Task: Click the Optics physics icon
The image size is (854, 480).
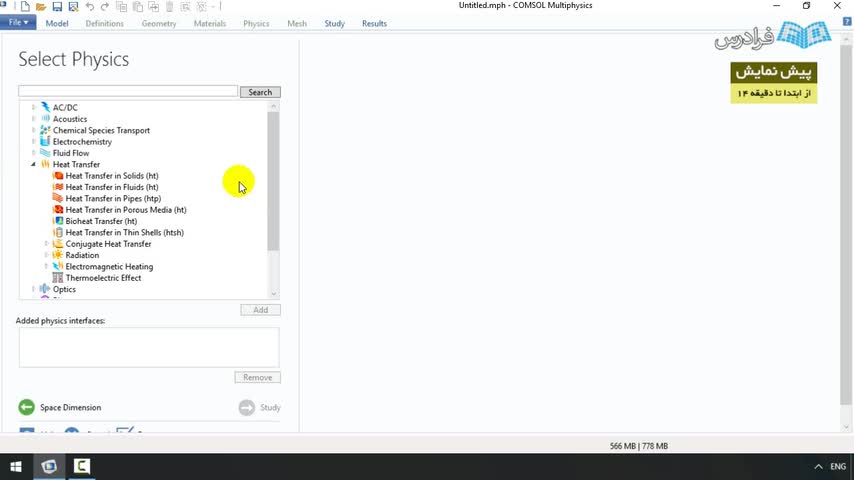Action: [45, 289]
